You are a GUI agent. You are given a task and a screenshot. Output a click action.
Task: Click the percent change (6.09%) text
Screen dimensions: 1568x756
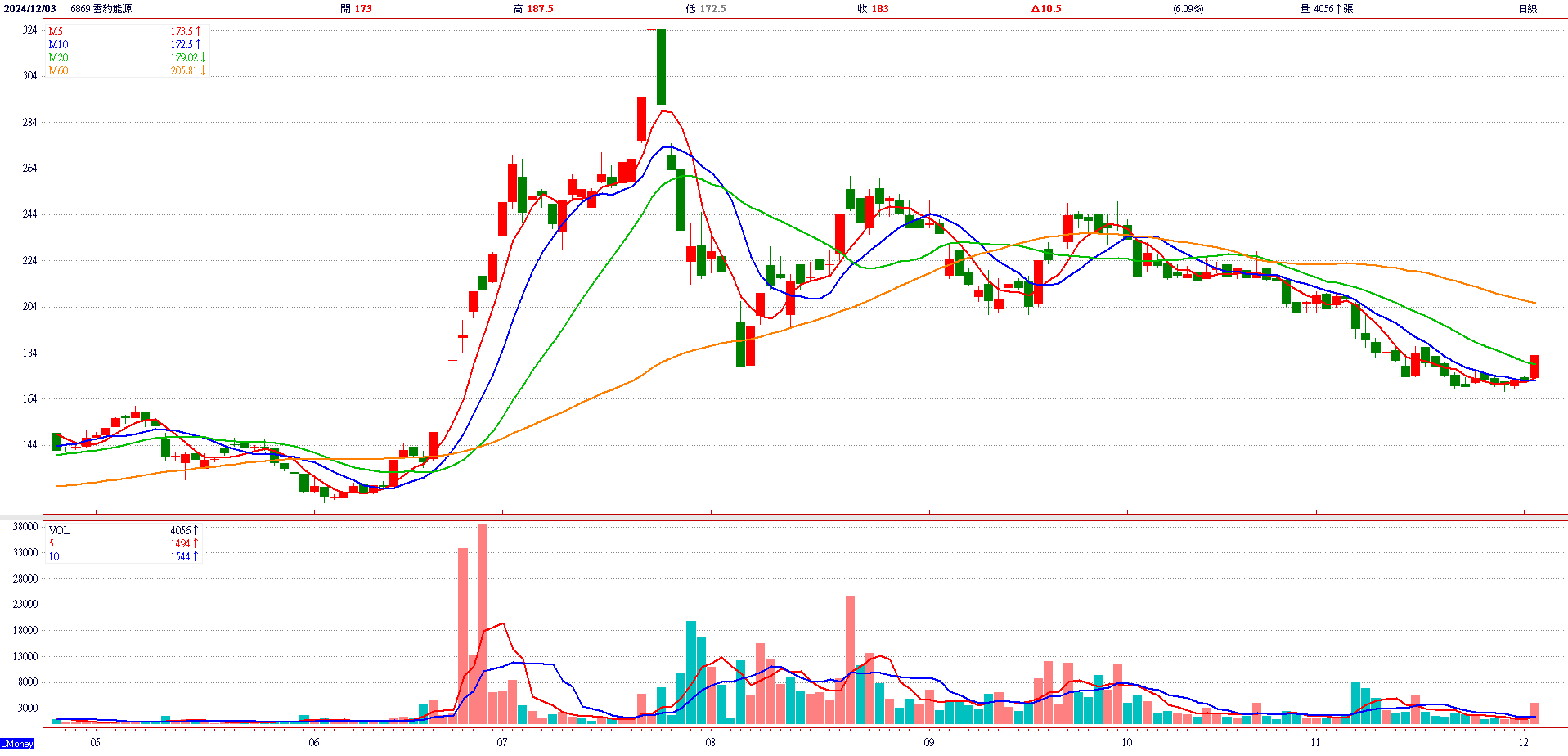click(x=1188, y=9)
